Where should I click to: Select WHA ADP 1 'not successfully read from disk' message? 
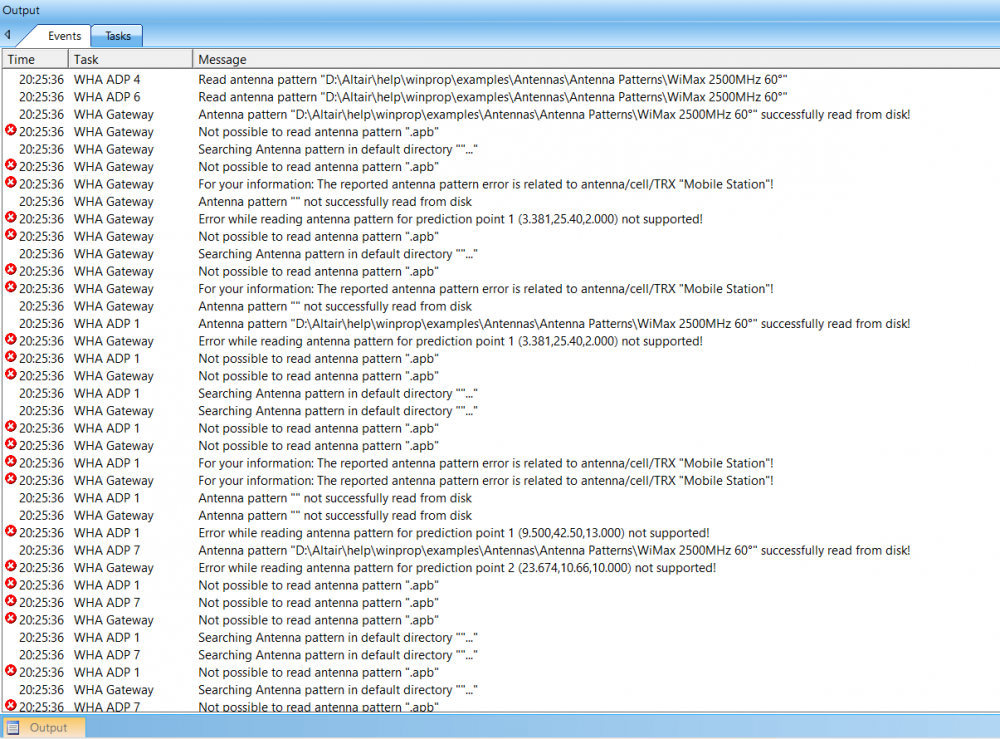[335, 498]
